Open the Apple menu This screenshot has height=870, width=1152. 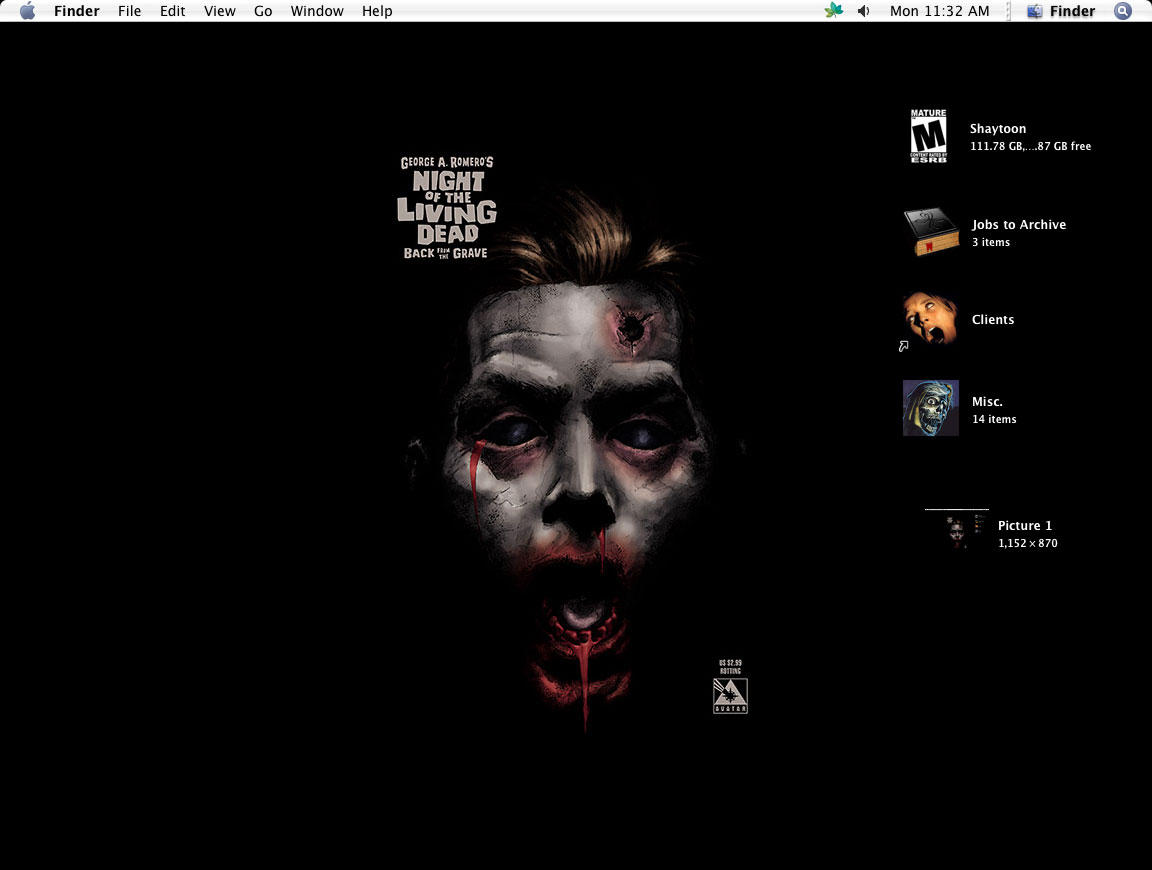[x=27, y=11]
